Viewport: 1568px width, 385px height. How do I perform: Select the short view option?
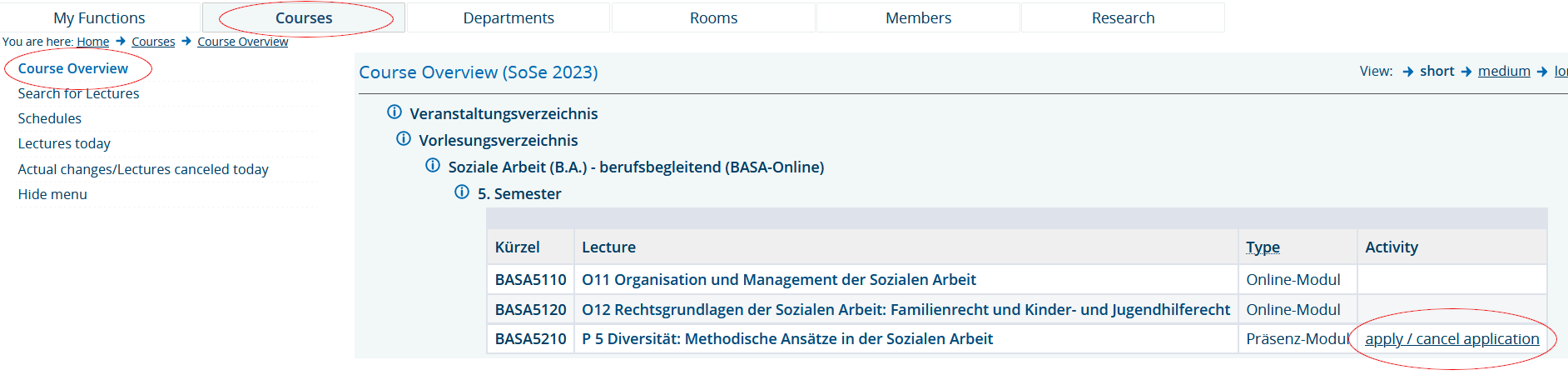click(x=1437, y=71)
